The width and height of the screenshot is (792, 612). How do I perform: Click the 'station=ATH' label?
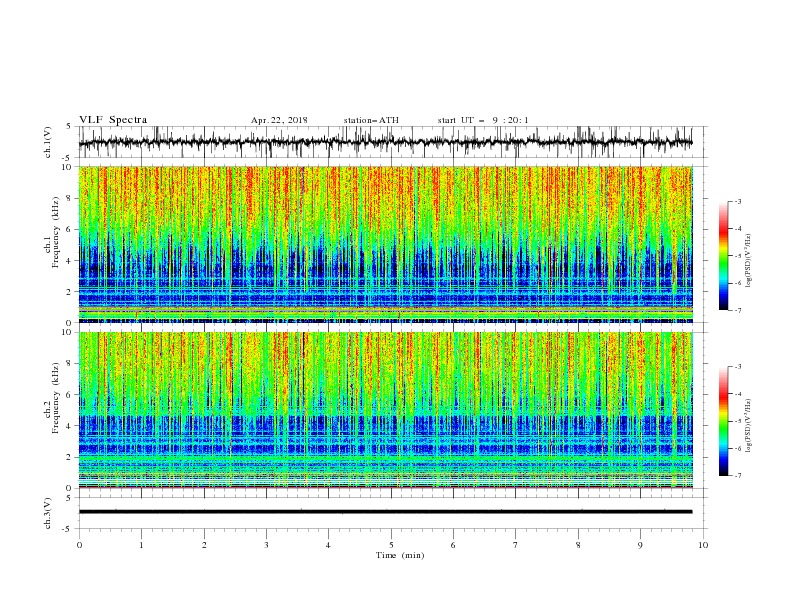tap(371, 120)
